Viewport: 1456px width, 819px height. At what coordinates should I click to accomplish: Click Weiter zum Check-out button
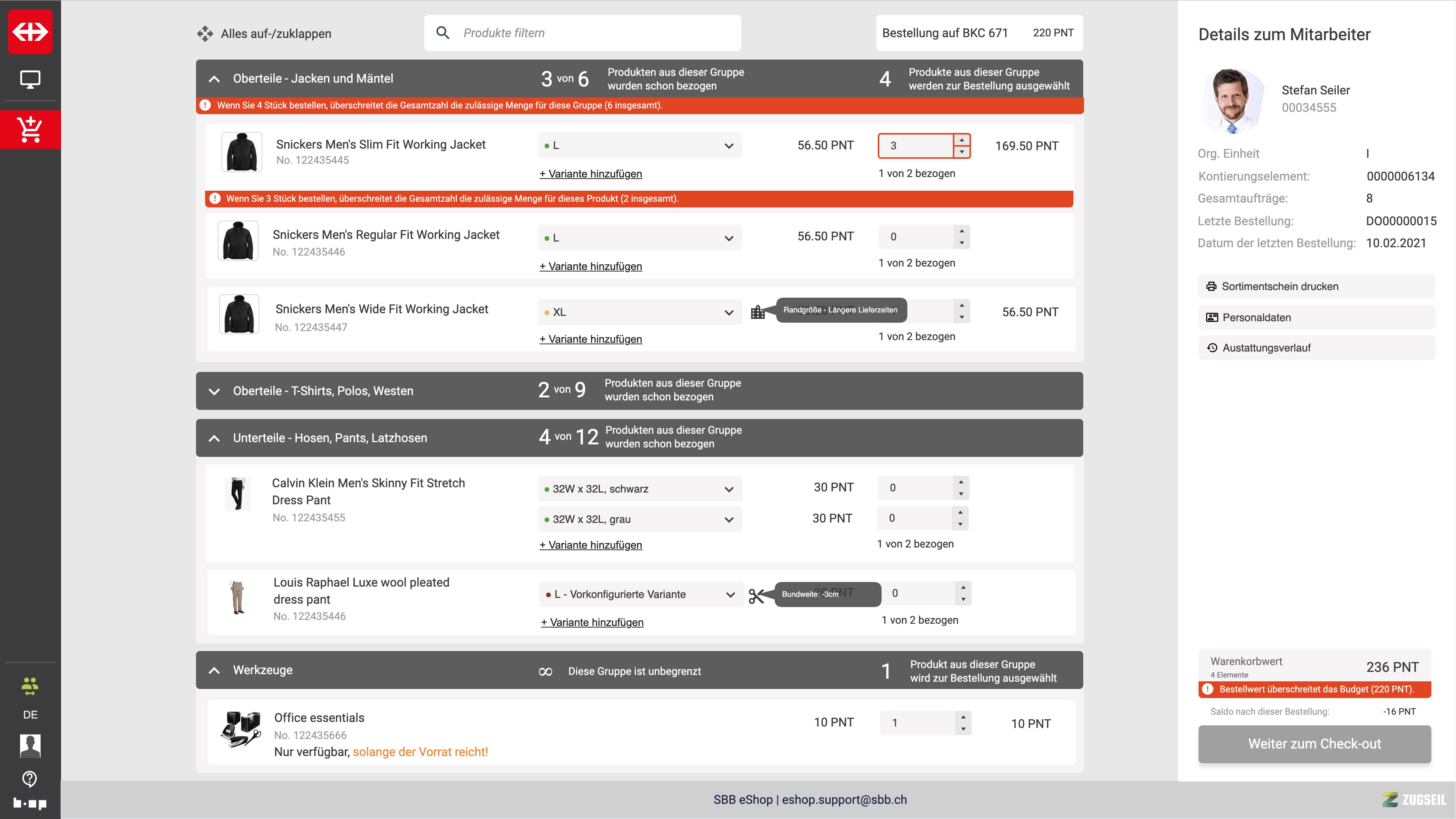[1314, 744]
